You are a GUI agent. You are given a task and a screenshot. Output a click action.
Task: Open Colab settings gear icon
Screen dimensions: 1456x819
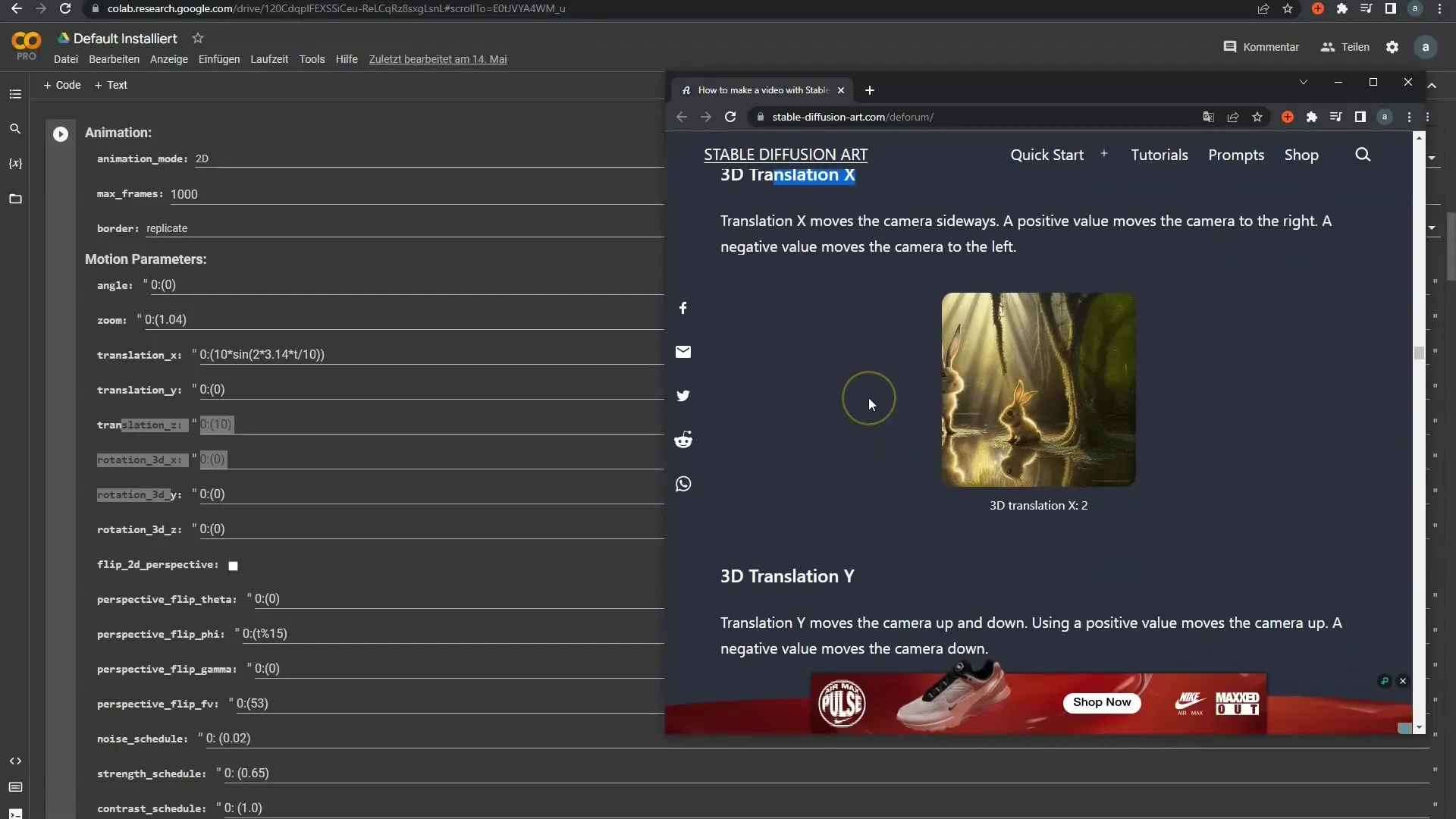click(1392, 47)
